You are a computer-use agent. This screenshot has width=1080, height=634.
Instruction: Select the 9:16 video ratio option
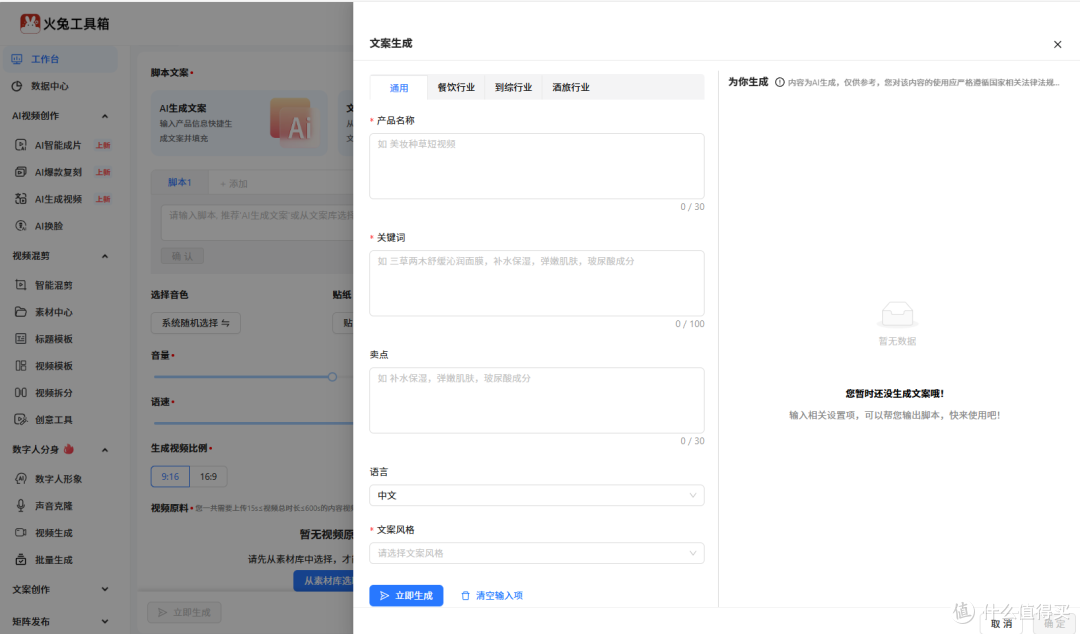pos(170,476)
